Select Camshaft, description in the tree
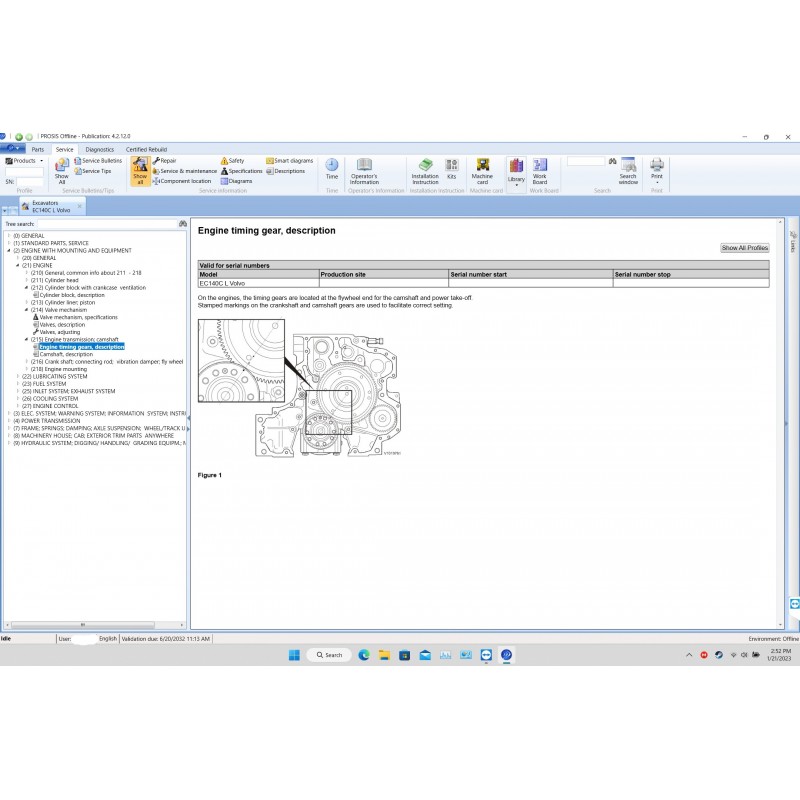This screenshot has height=800, width=800. (x=66, y=354)
